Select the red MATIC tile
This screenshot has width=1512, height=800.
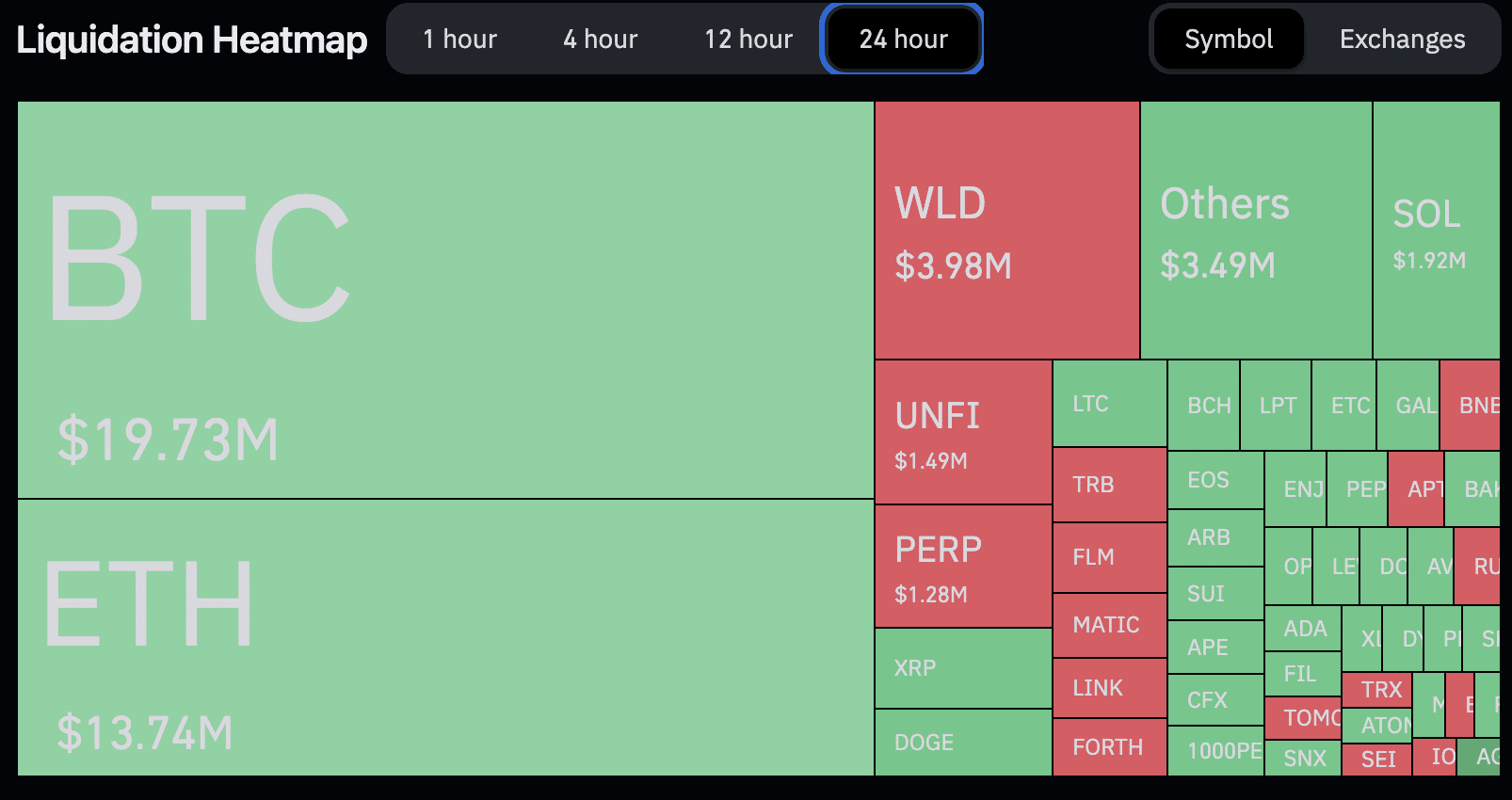pyautogui.click(x=1109, y=625)
